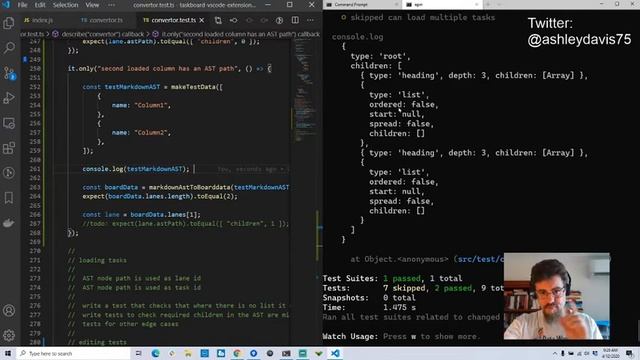Image resolution: width=640 pixels, height=360 pixels.
Task: Click the taskbar search box
Action: (x=73, y=353)
